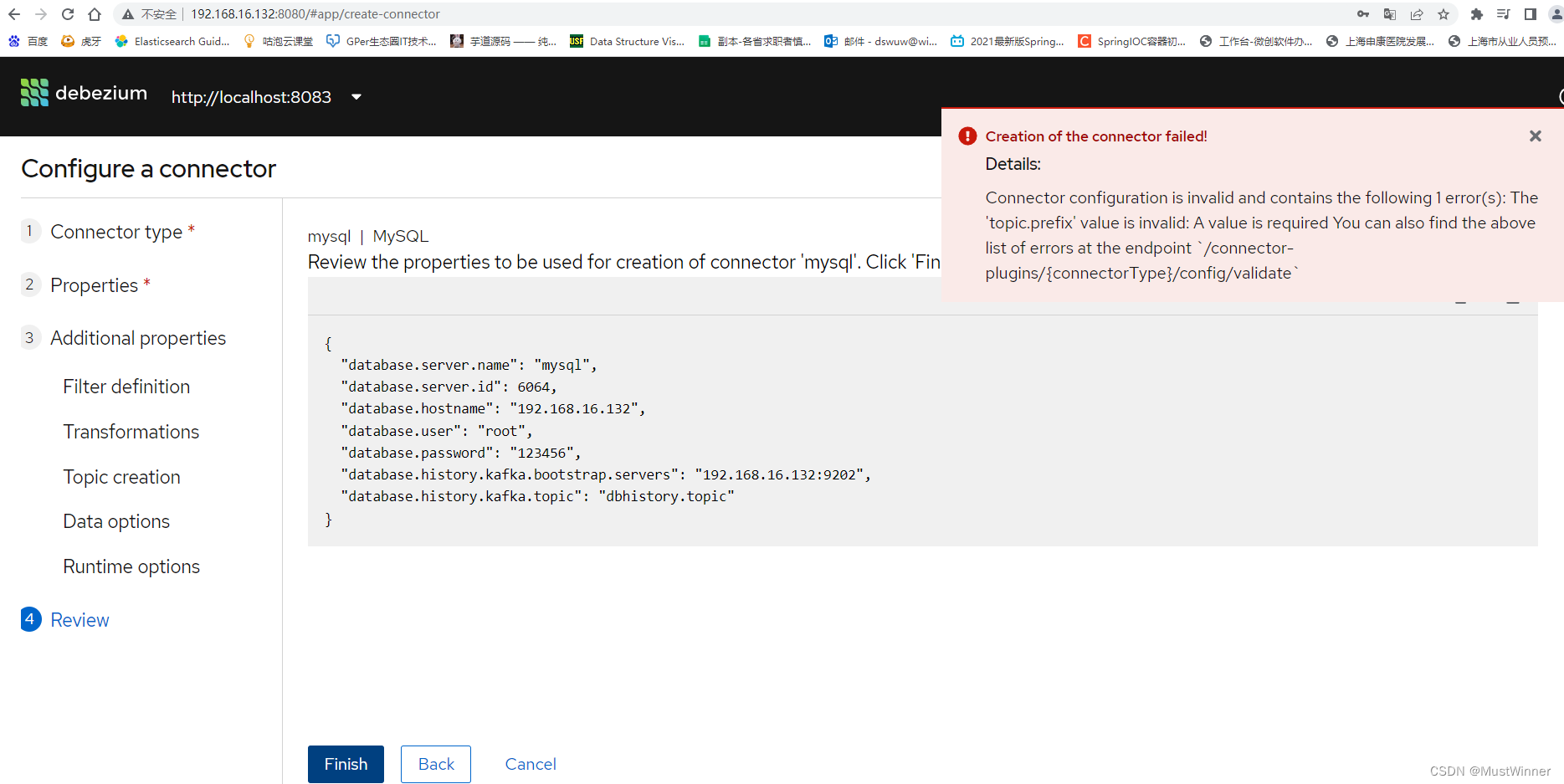1564x784 pixels.
Task: Bookmark this page via the star icon
Action: 1444,13
